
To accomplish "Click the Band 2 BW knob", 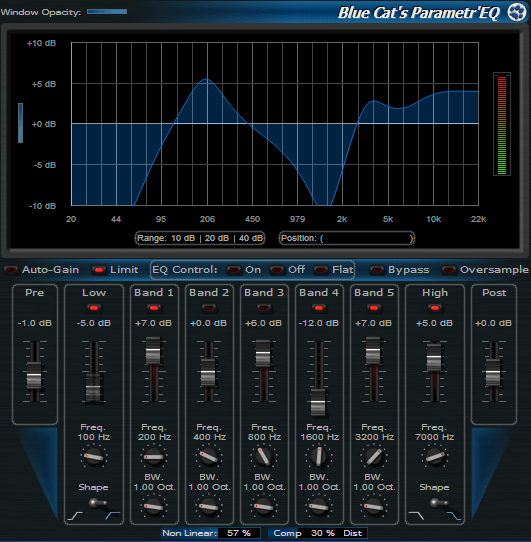I will point(208,507).
